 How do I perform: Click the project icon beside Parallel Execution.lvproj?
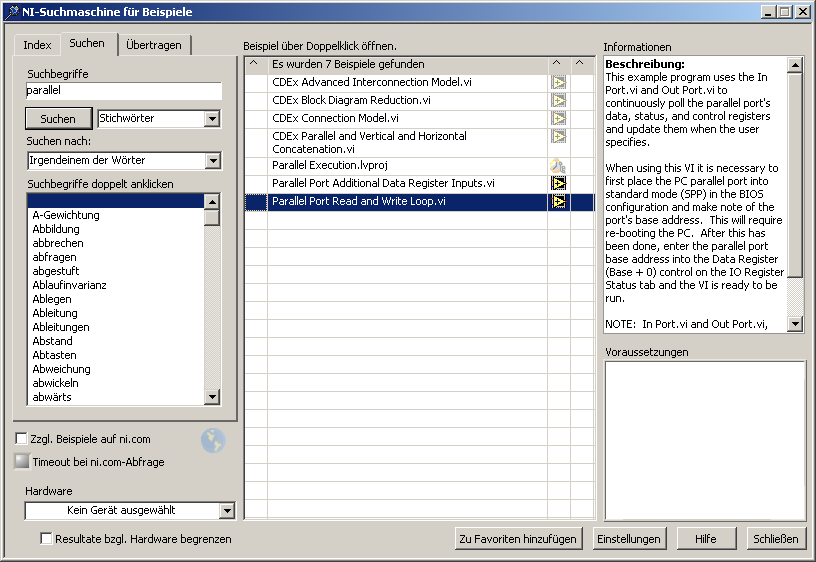tap(558, 166)
